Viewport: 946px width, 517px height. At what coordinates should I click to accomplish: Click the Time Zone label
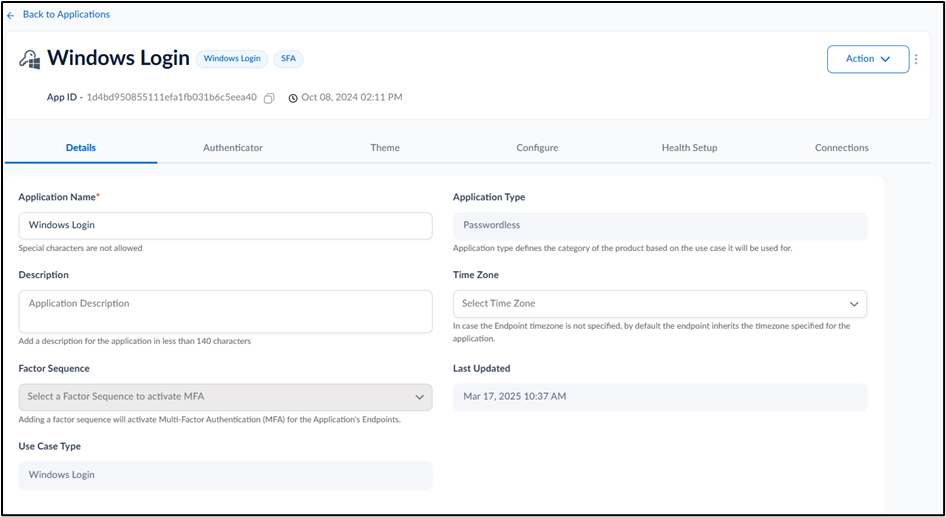click(475, 275)
